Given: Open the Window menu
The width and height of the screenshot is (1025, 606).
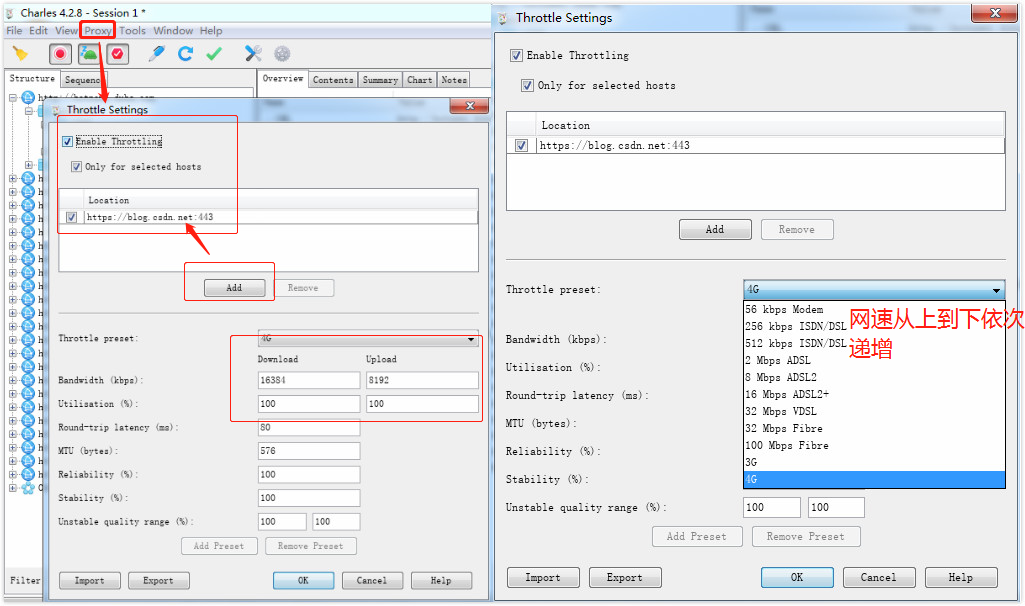Looking at the screenshot, I should tap(173, 31).
